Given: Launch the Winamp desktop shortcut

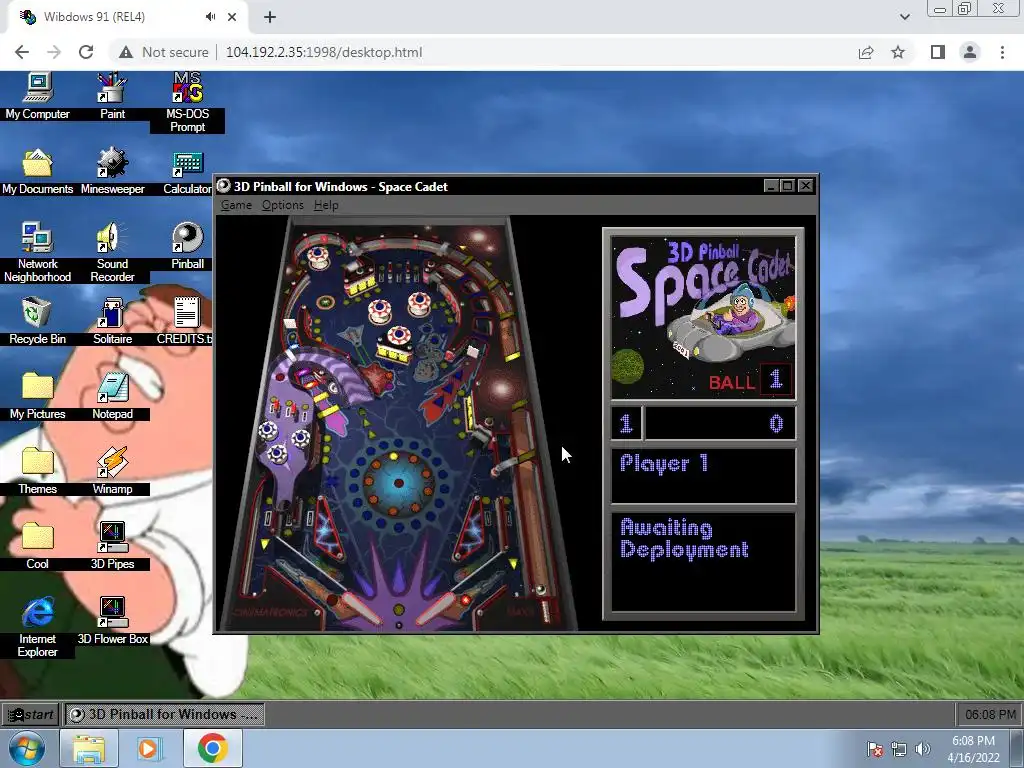Looking at the screenshot, I should [112, 472].
